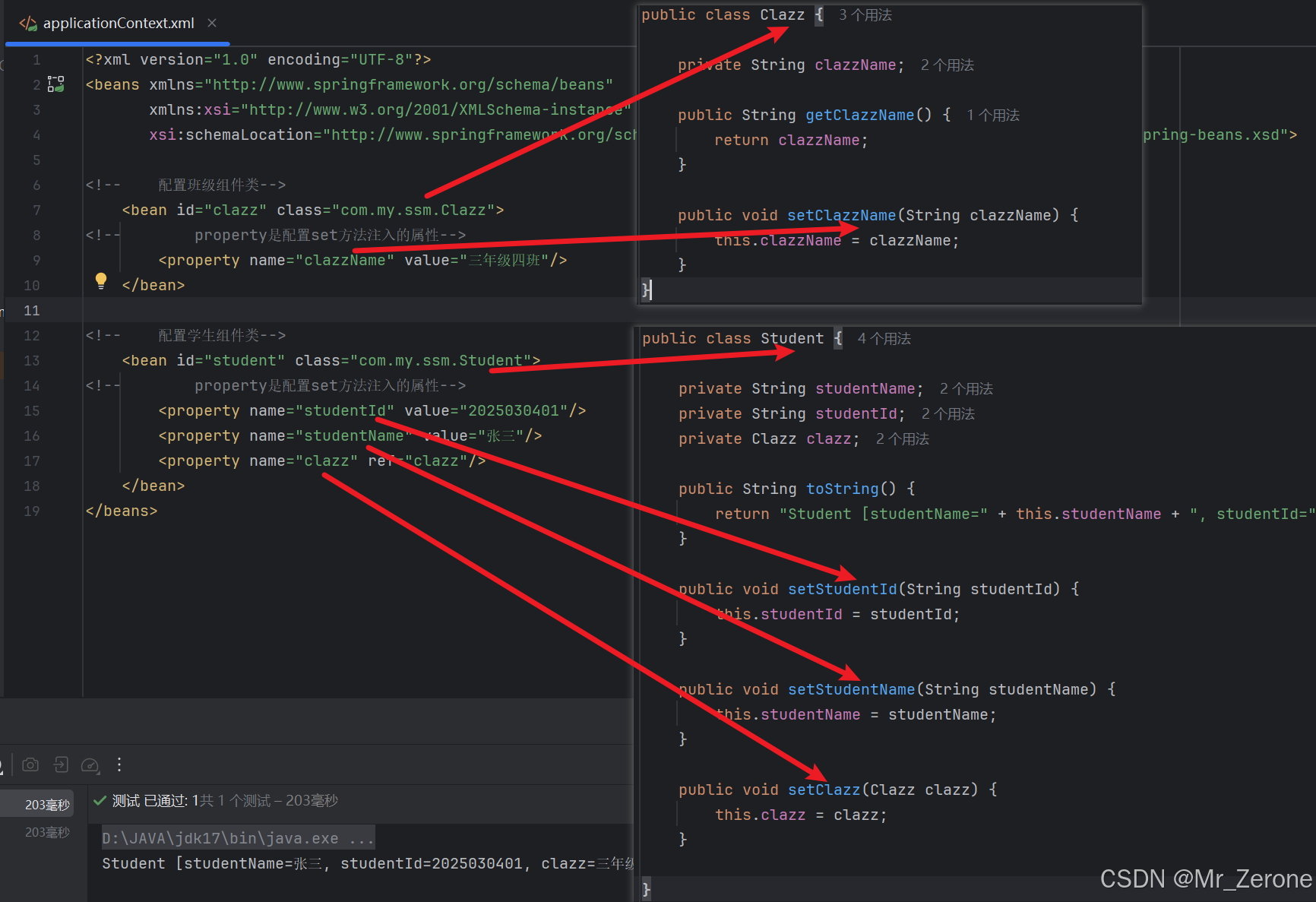The image size is (1316, 902).
Task: Click line number 11 in the gutter
Action: [x=31, y=310]
